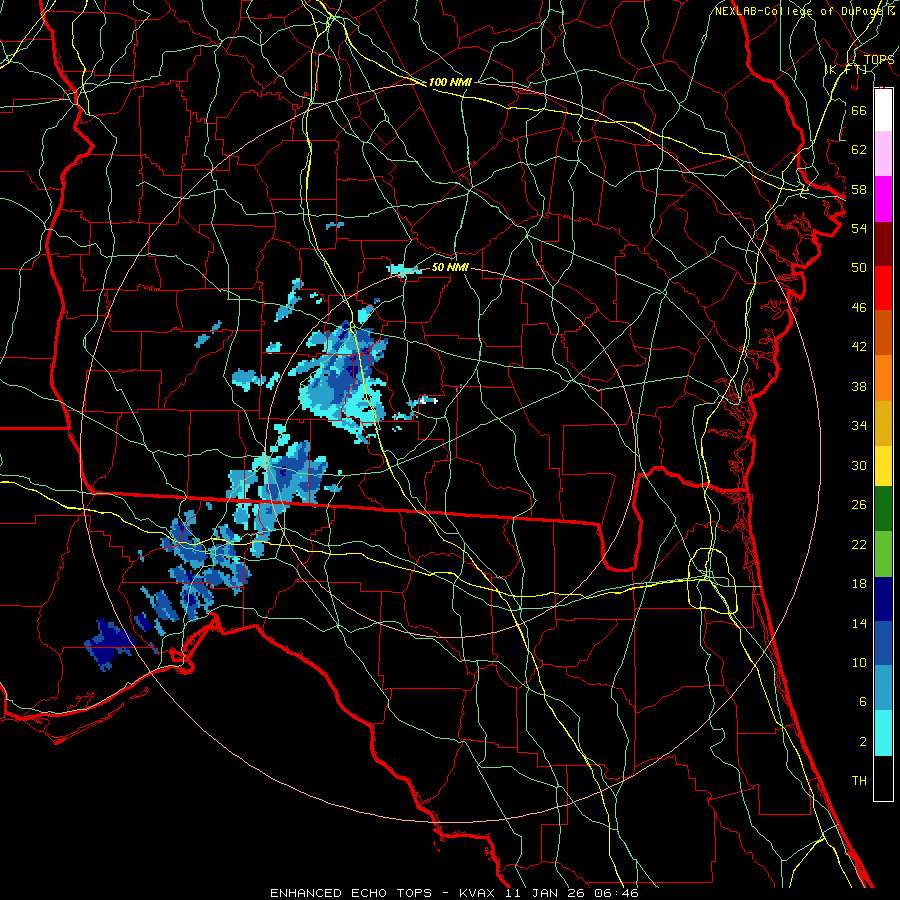Click the '2' legend value label
The height and width of the screenshot is (900, 900).
[x=863, y=742]
